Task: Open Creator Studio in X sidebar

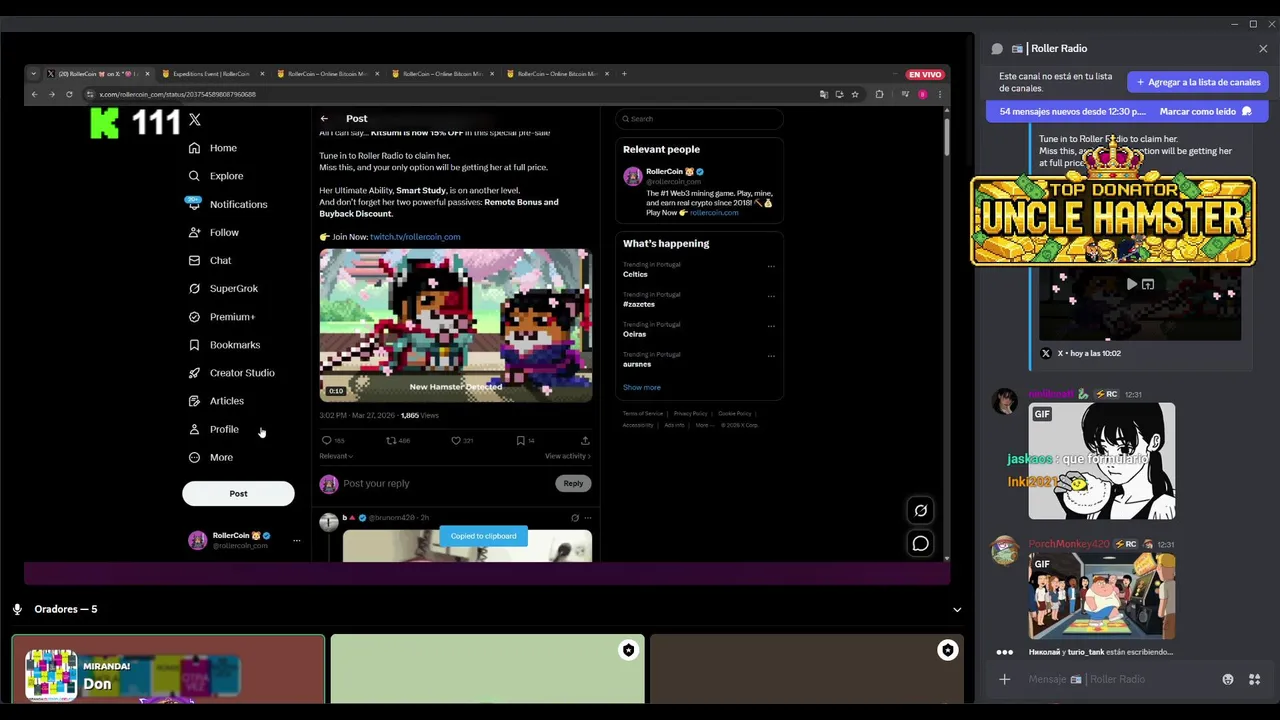Action: [231, 373]
